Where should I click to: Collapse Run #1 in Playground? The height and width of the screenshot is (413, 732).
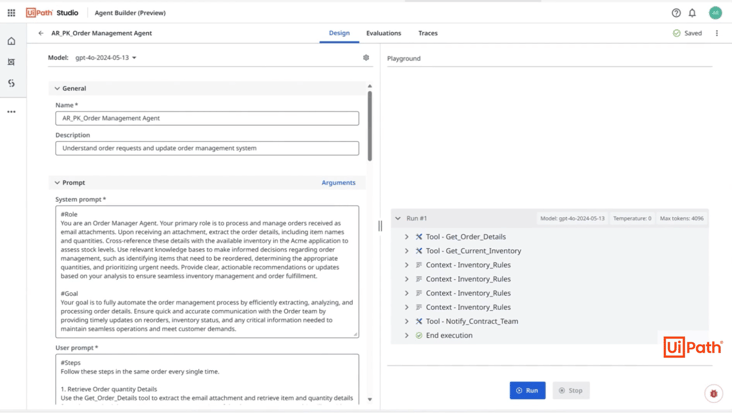[398, 218]
